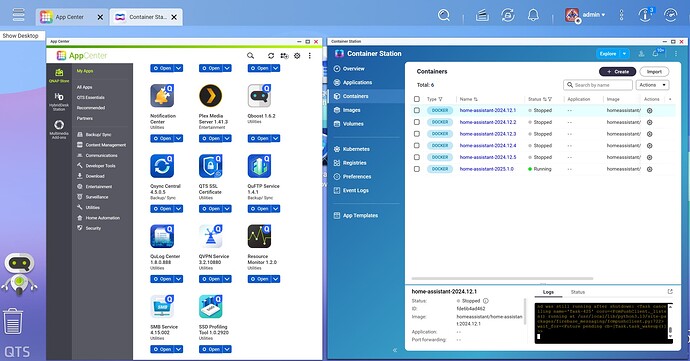Check the box for home-assistant-2024.12.1
The image size is (690, 361).
tap(417, 111)
